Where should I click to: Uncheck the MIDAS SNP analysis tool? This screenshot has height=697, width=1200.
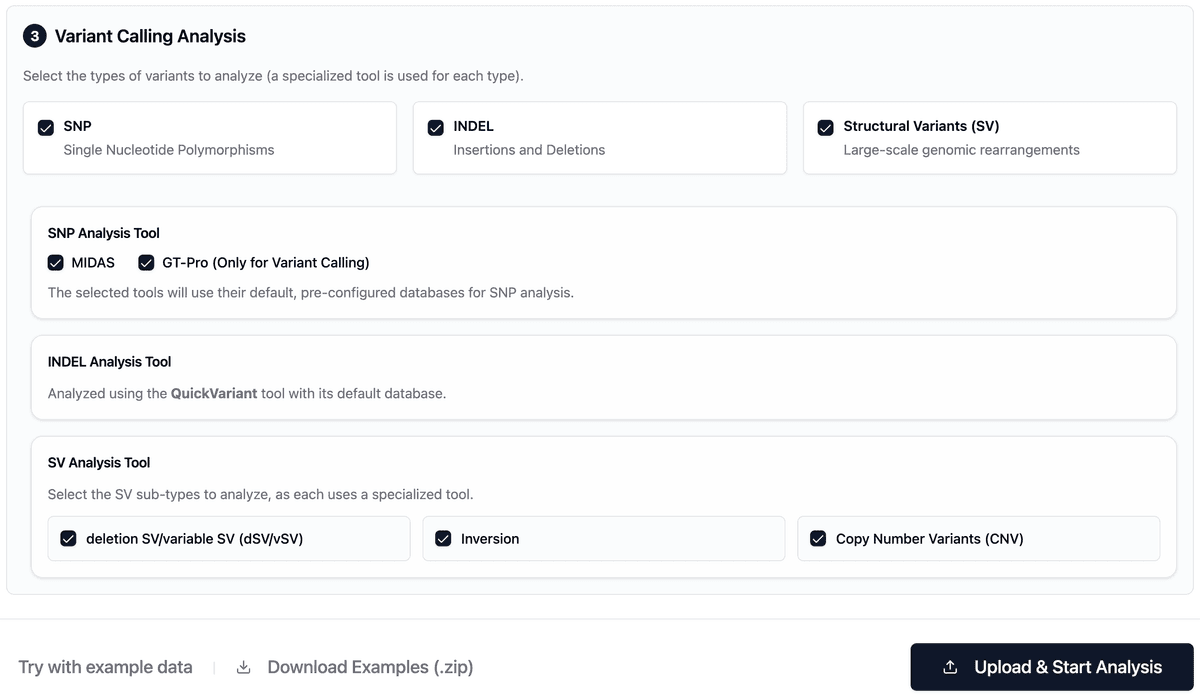(x=55, y=262)
